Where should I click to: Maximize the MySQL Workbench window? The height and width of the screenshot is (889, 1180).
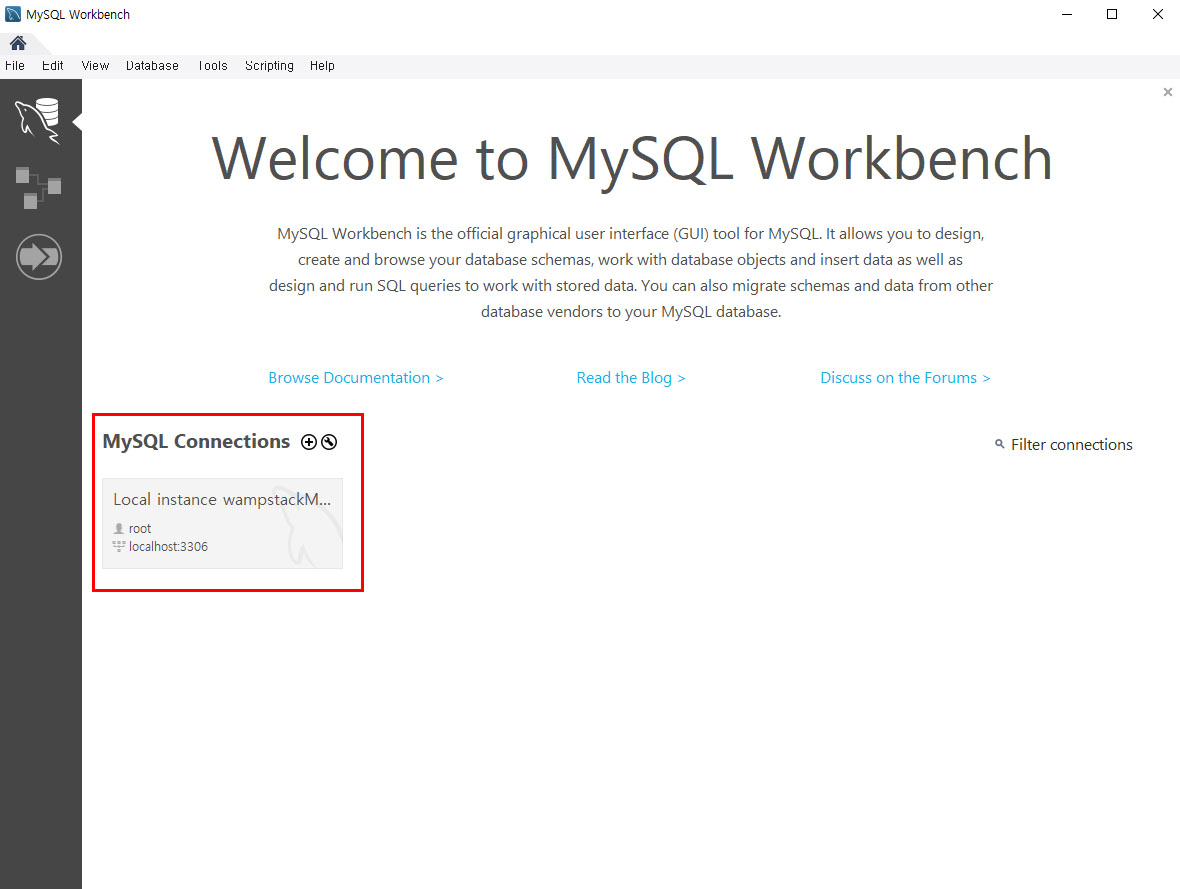coord(1112,14)
